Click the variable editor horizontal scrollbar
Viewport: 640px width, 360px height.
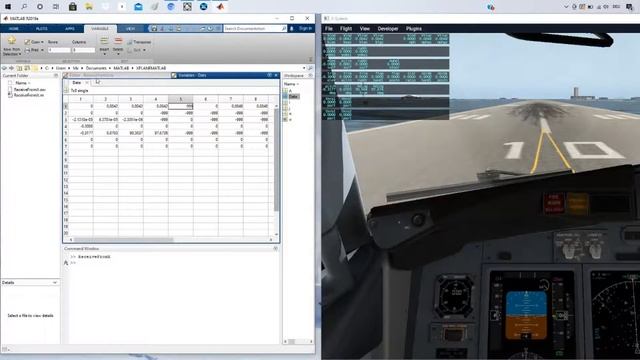(x=123, y=240)
